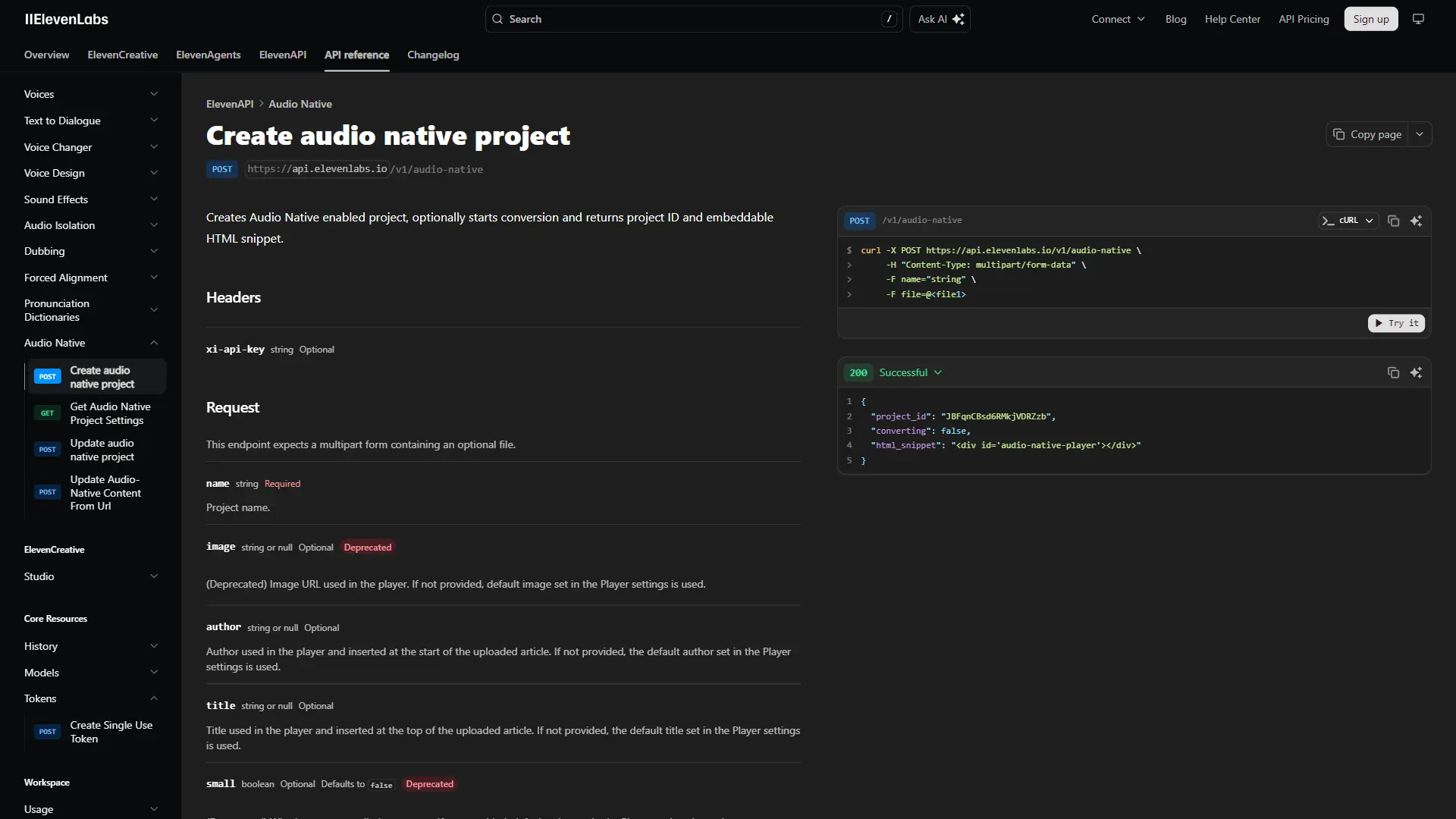The image size is (1456, 819).
Task: Copy the cURL request code
Action: [x=1393, y=221]
